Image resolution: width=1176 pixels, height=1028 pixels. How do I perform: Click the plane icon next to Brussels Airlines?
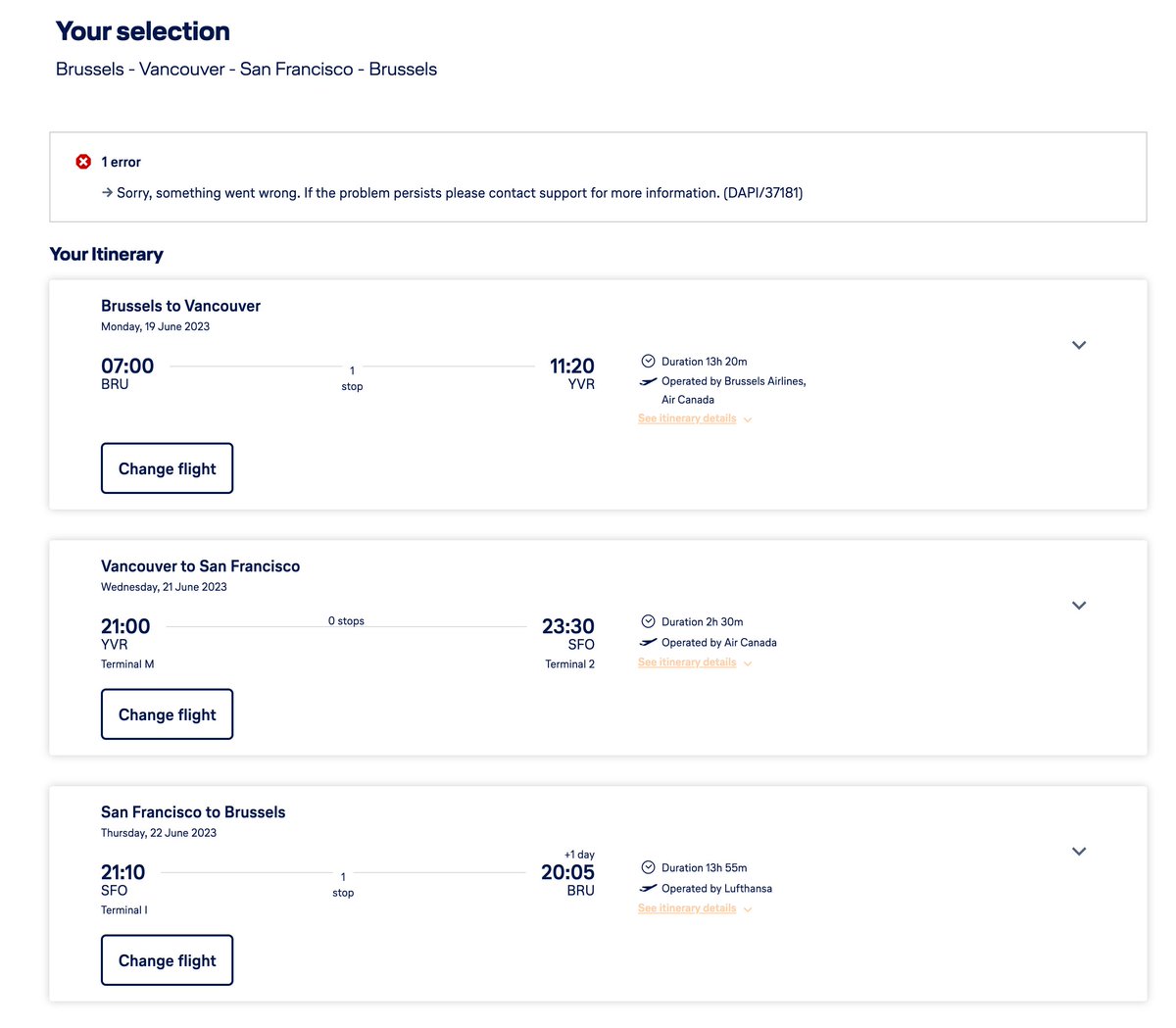point(648,381)
